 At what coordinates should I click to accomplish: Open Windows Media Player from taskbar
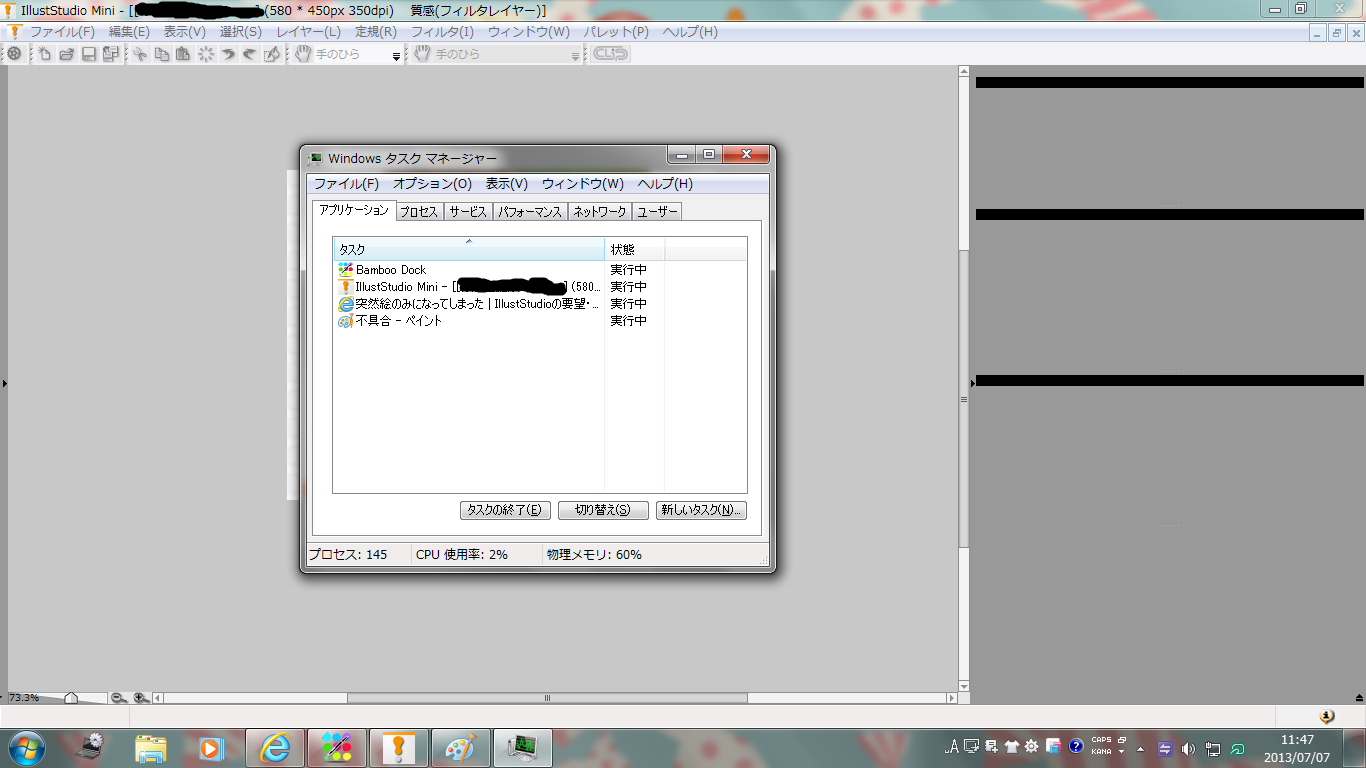point(211,748)
